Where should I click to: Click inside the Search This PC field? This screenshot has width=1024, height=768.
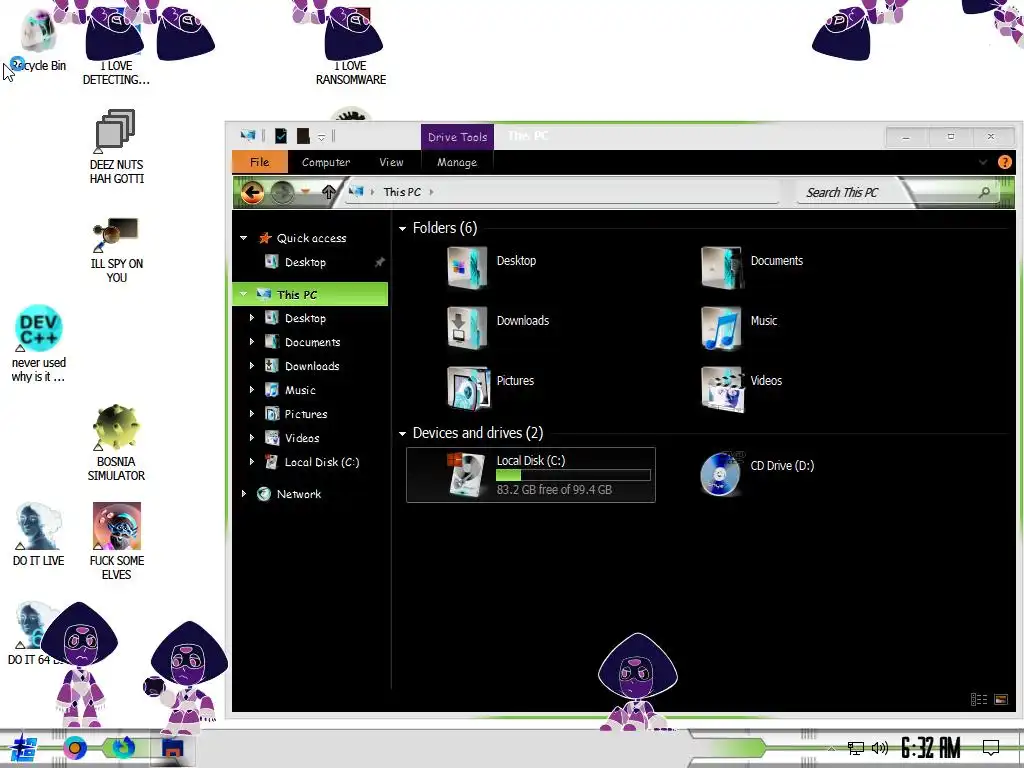point(888,193)
